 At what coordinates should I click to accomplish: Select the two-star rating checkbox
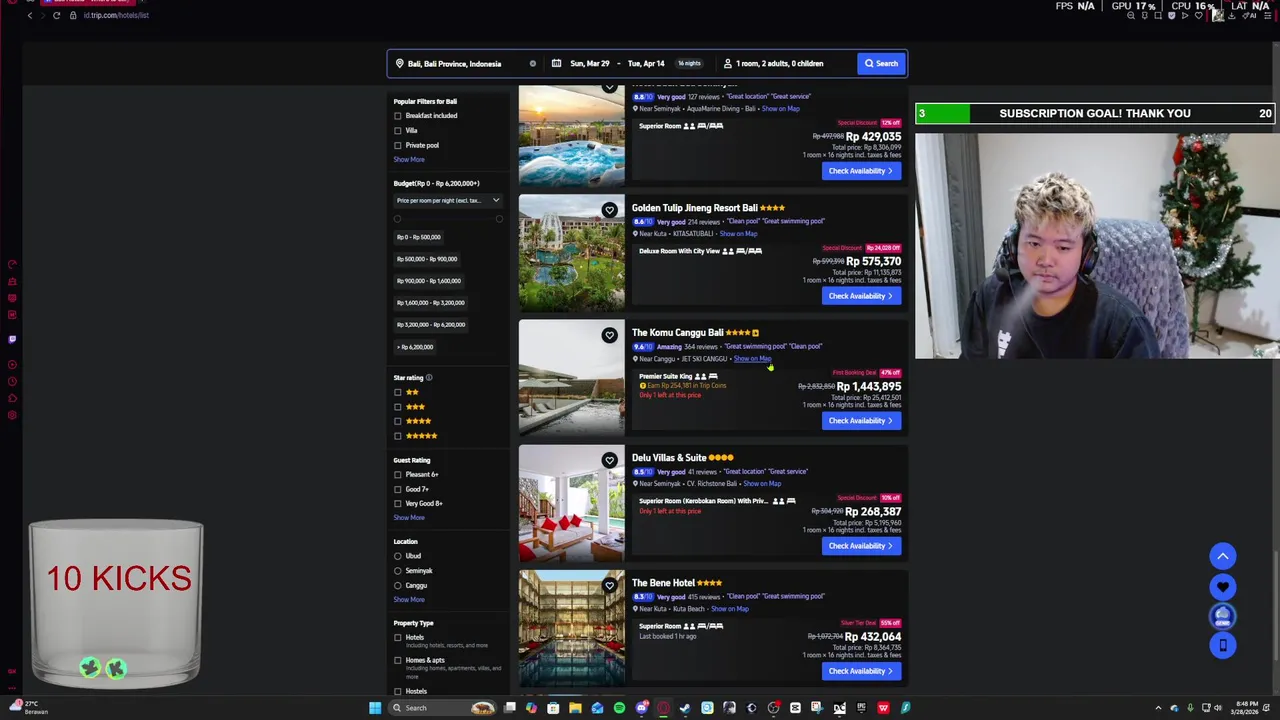click(398, 392)
